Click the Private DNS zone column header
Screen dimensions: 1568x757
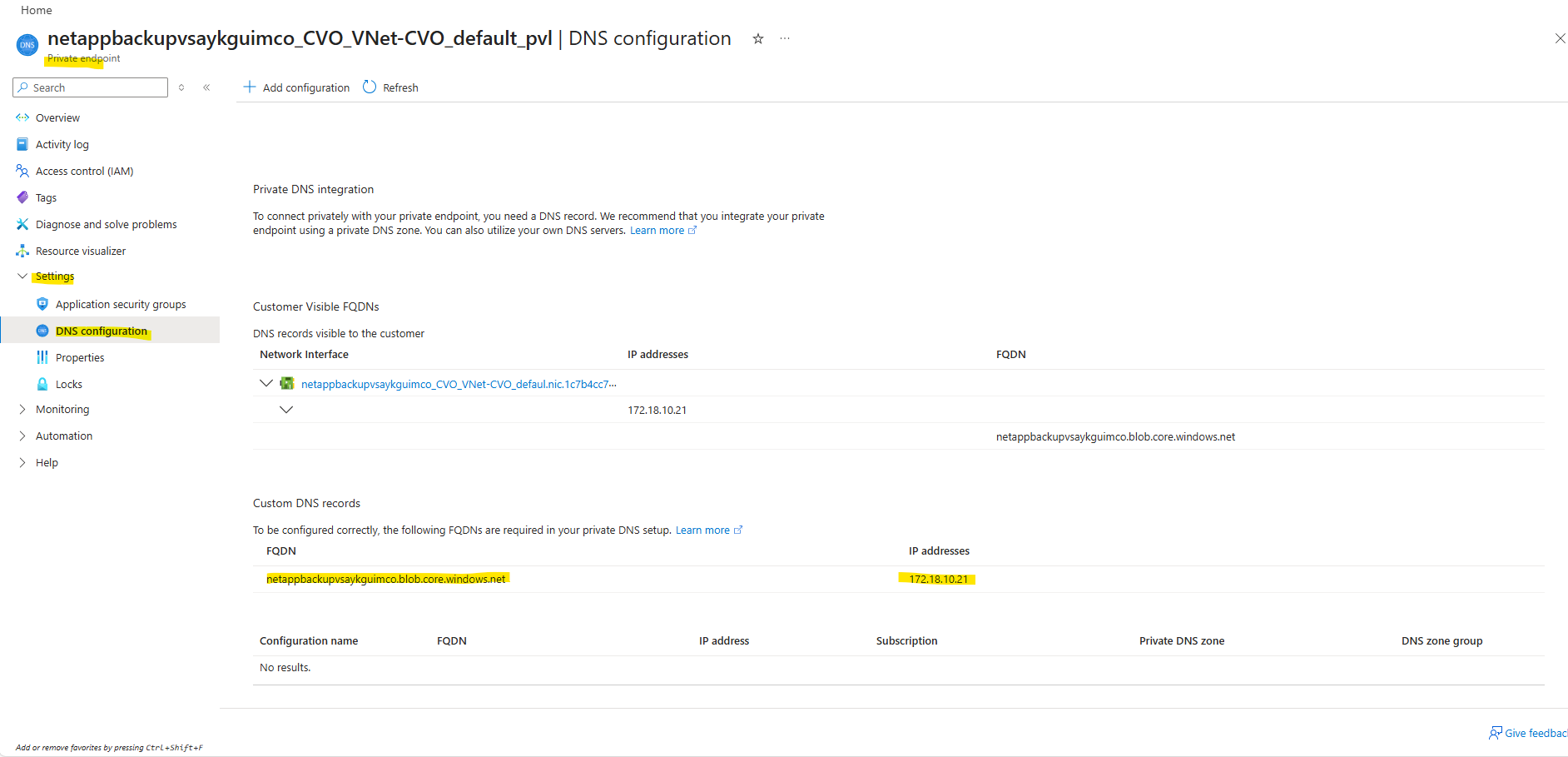pyautogui.click(x=1182, y=640)
